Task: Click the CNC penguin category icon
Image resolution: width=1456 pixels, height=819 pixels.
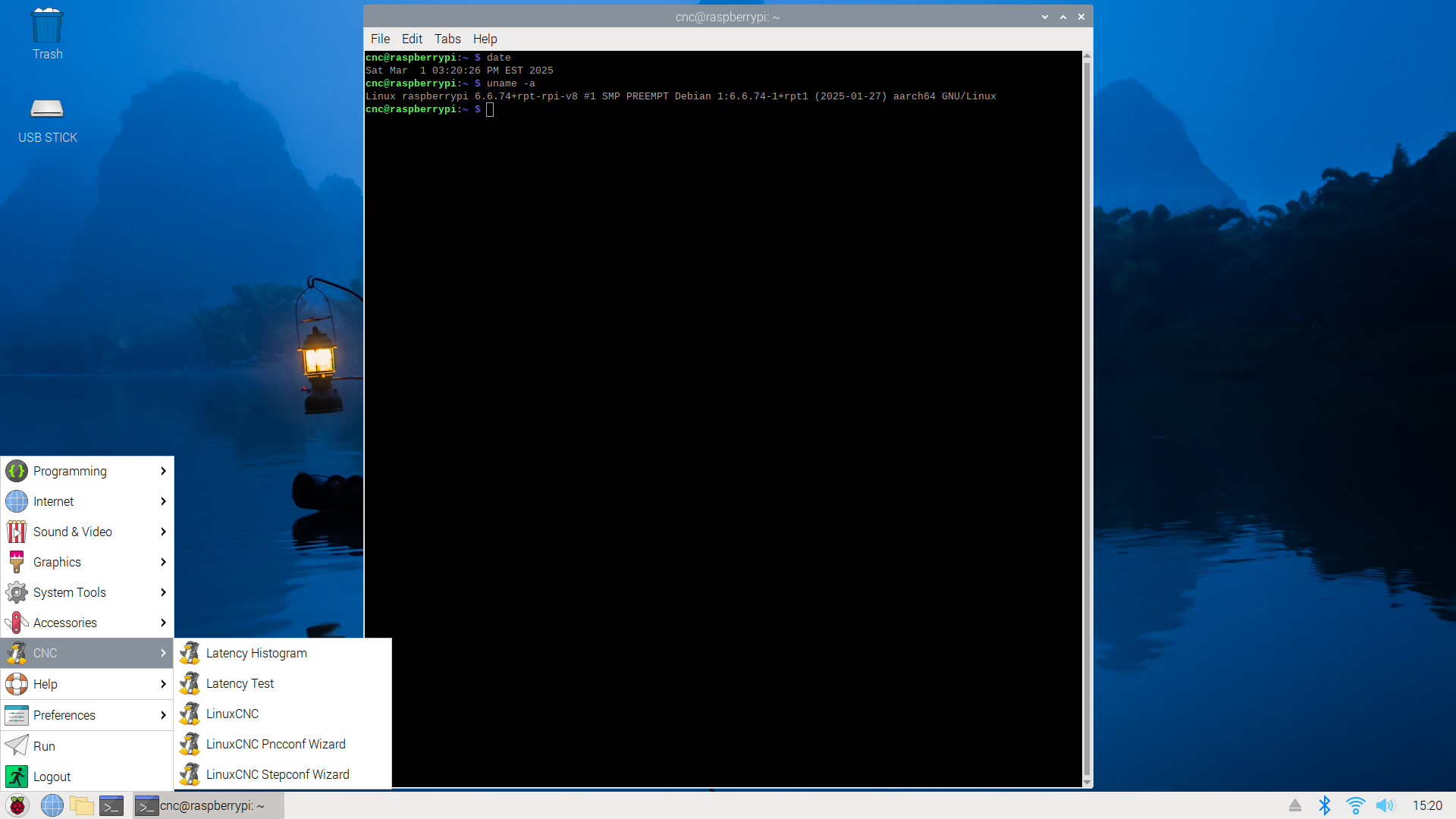Action: [17, 653]
